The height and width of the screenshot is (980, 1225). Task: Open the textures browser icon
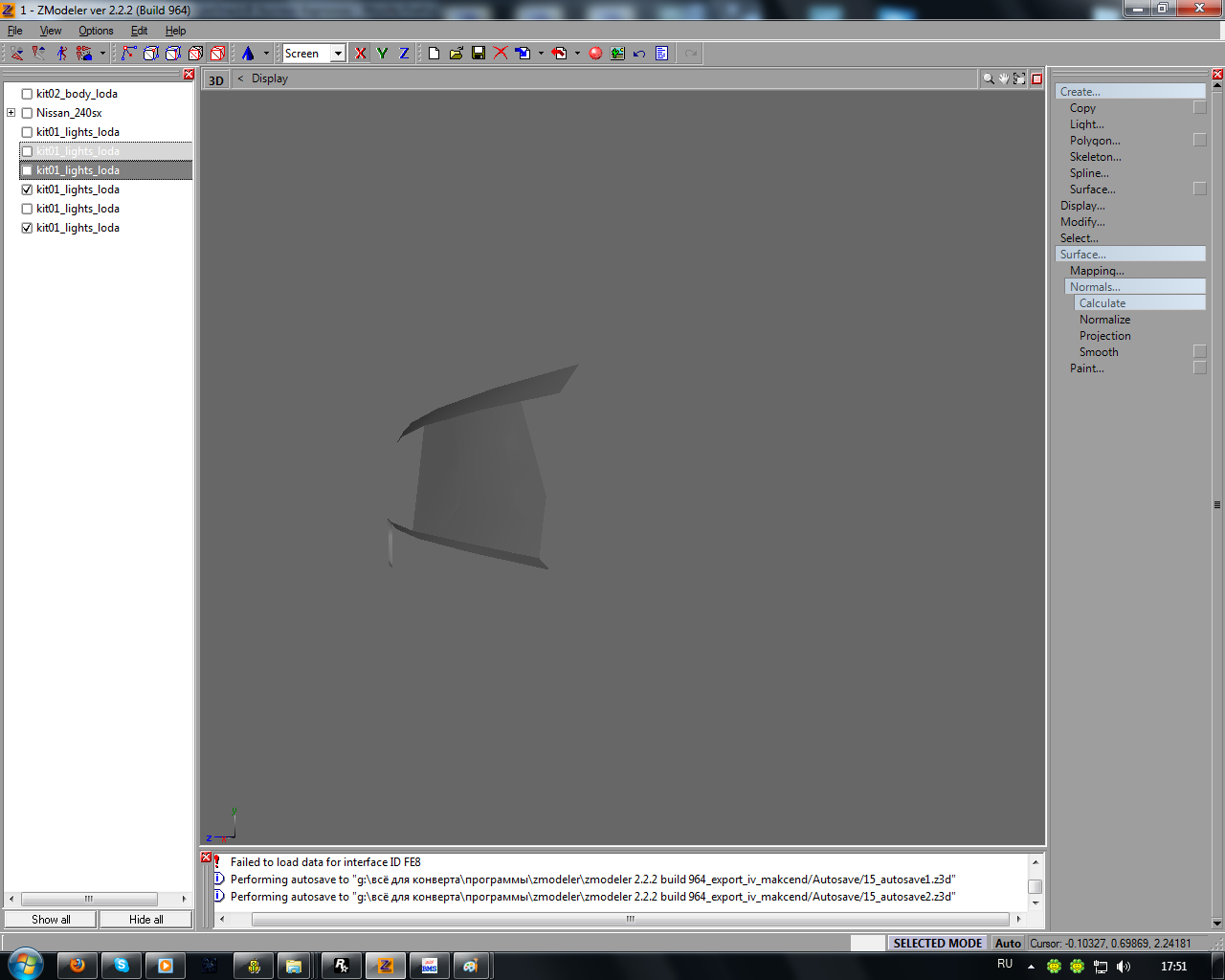pyautogui.click(x=617, y=54)
